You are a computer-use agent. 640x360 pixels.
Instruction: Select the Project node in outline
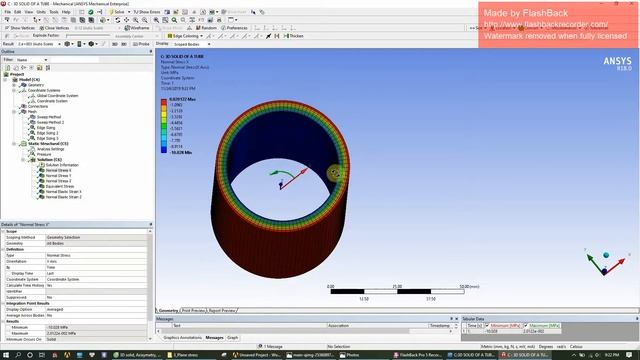[x=17, y=74]
